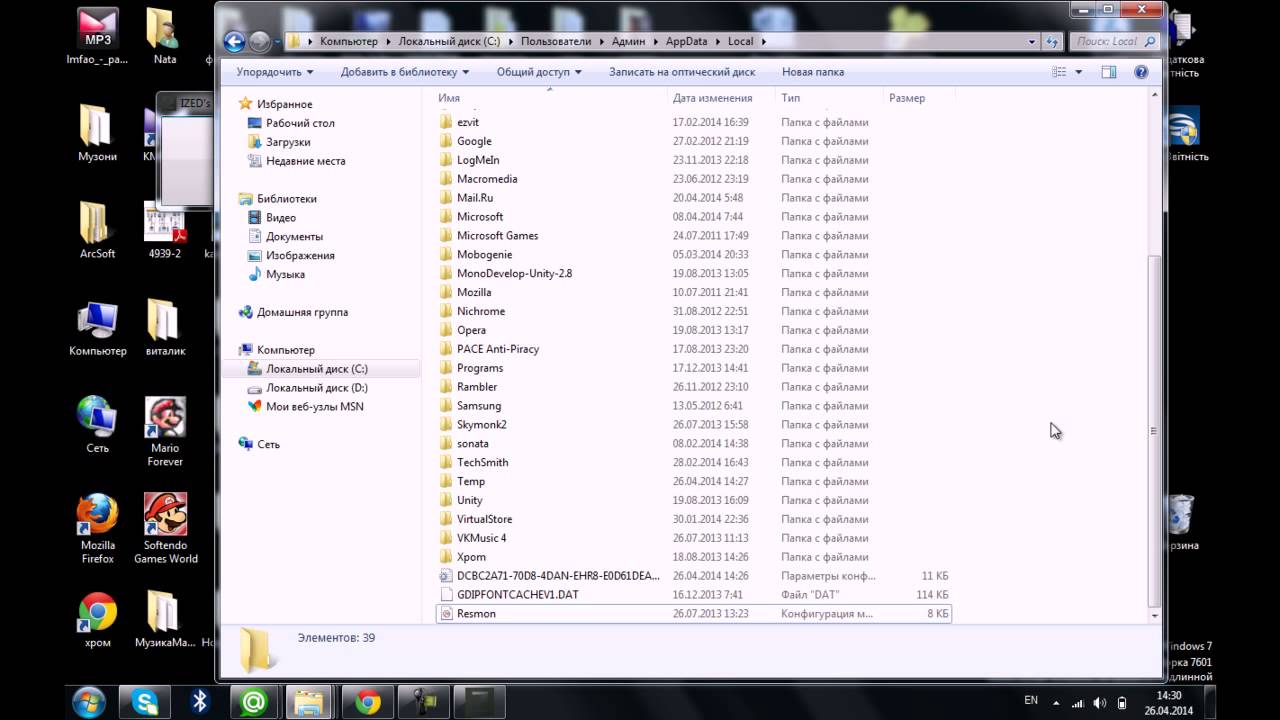Change view with the view mode icon
The width and height of the screenshot is (1280, 720).
pos(1059,72)
